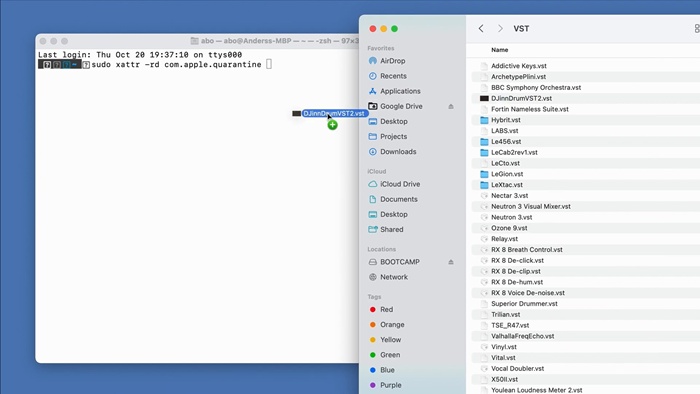
Task: Select ValhallaFreqEcho.vst file
Action: pos(522,336)
